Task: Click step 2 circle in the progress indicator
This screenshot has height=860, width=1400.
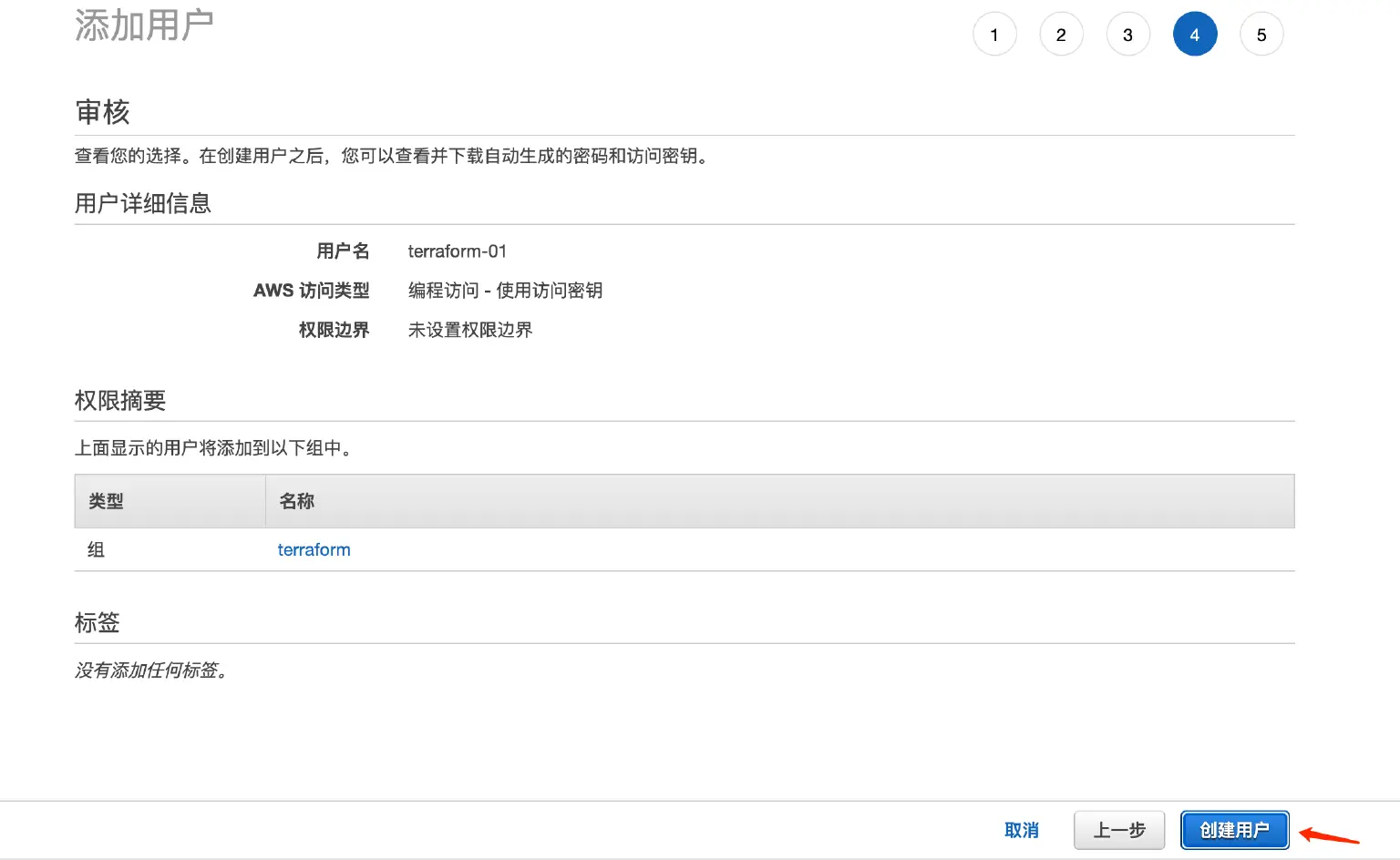Action: 1061,34
